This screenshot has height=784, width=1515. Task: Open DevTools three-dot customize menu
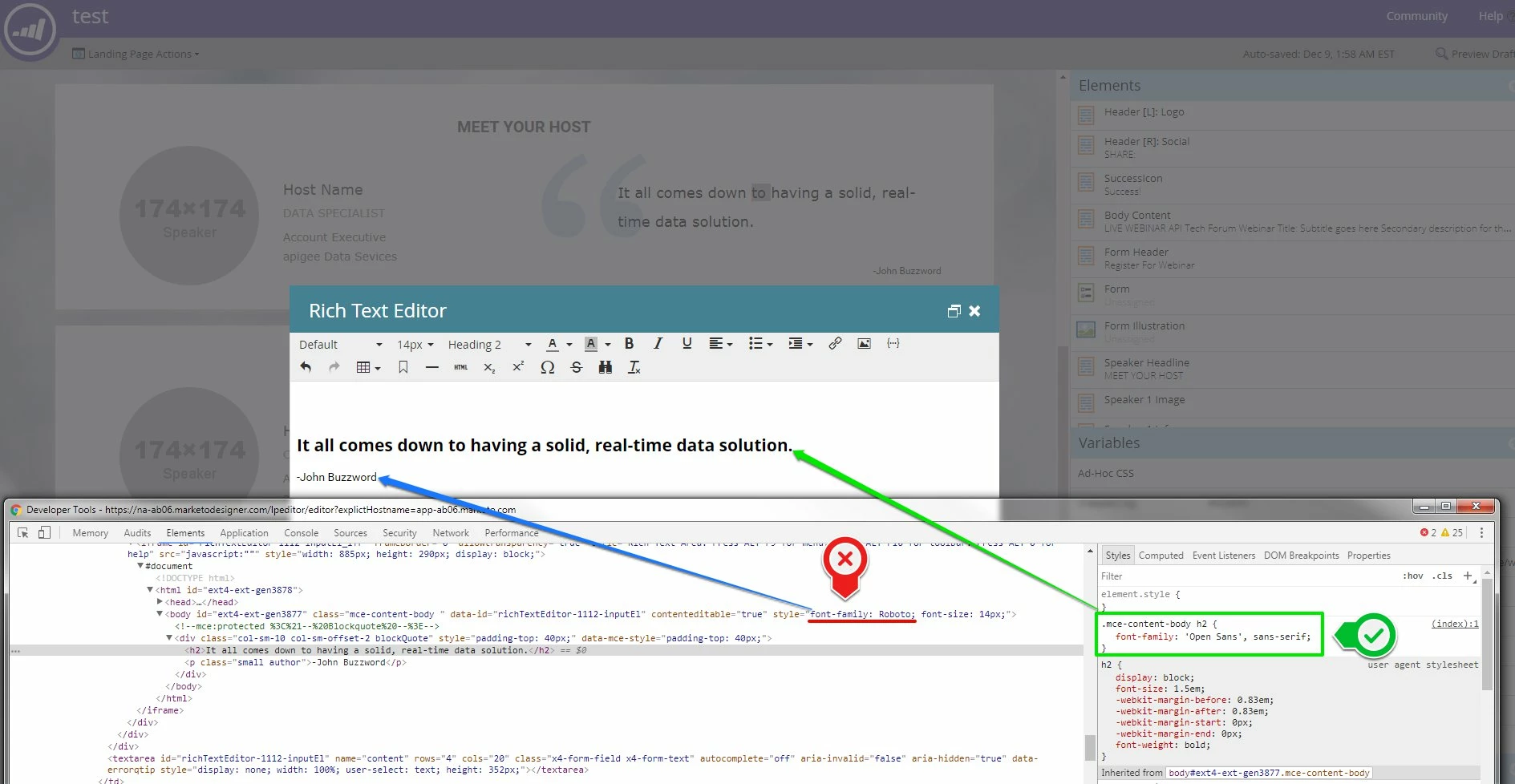click(1481, 532)
